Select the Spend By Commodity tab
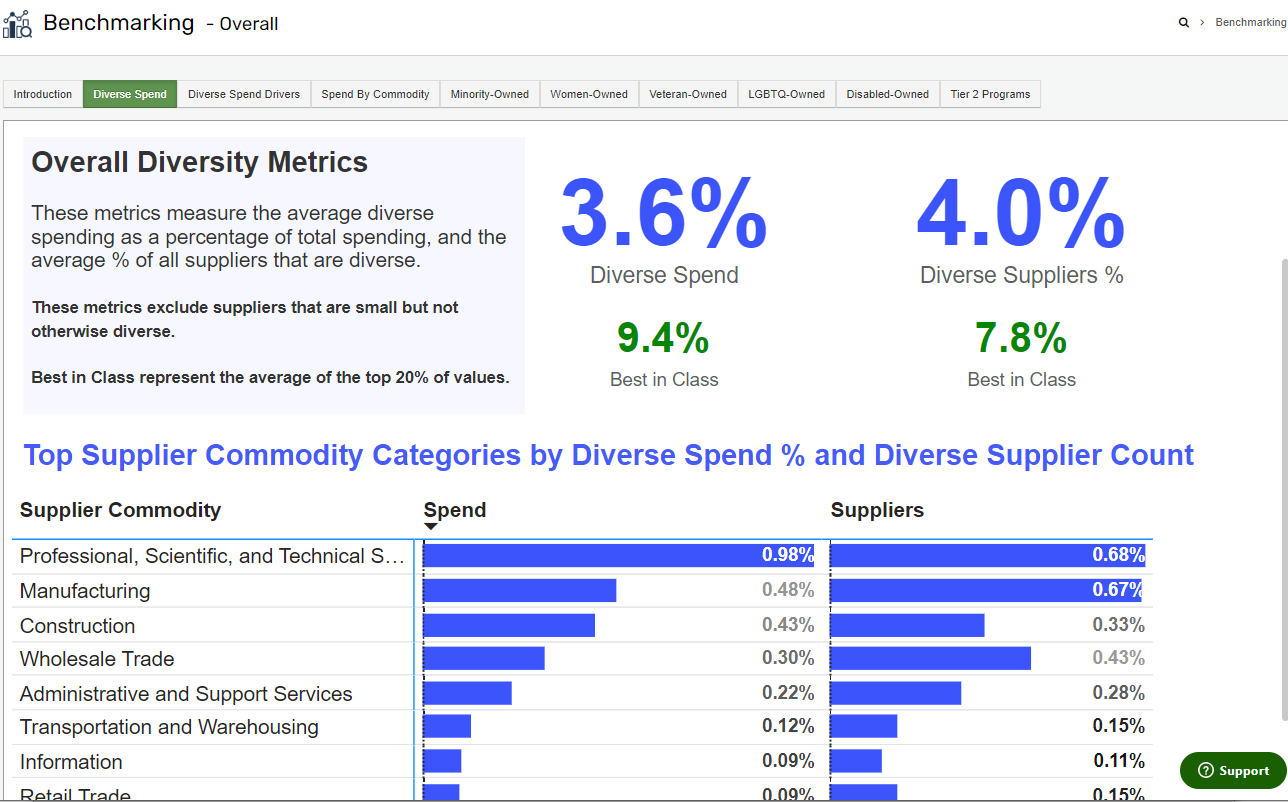This screenshot has height=802, width=1288. (375, 93)
